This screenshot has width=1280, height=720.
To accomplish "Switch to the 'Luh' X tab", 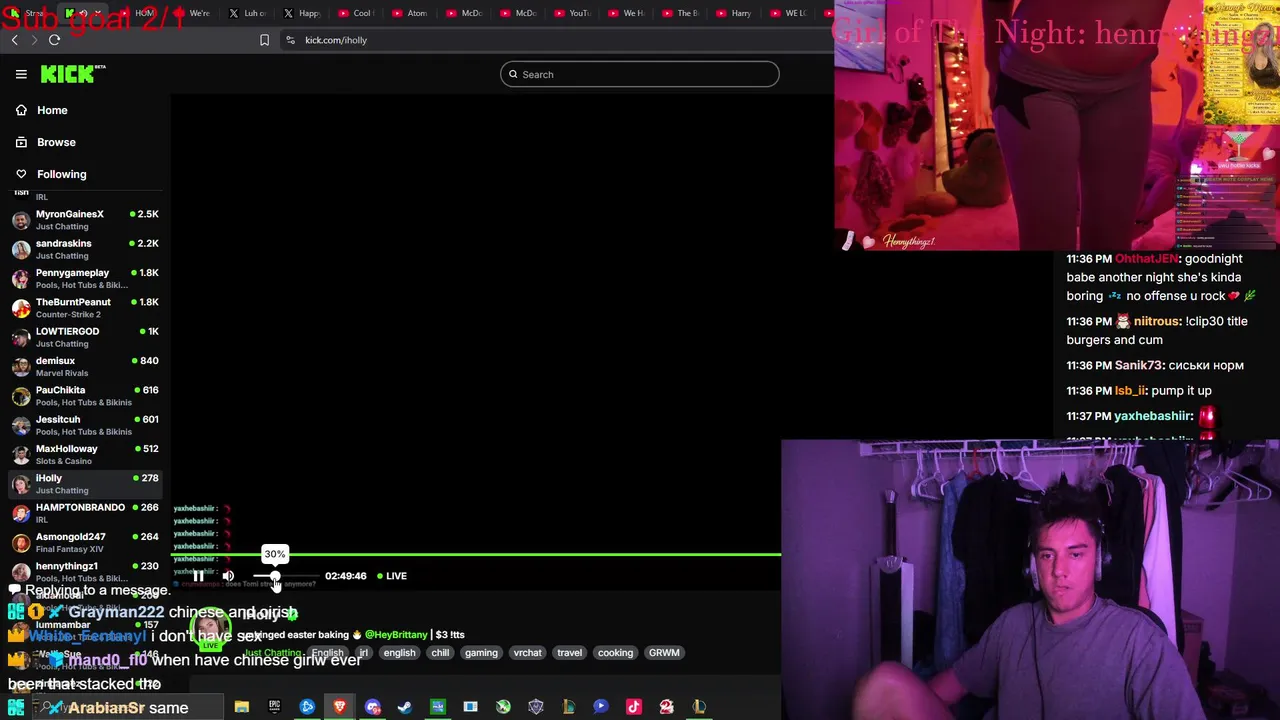I will [248, 13].
